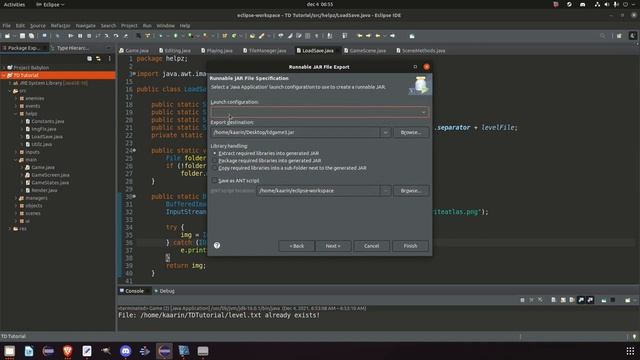Viewport: 640px width, 360px height.
Task: Click the Back navigation arrow icon
Action: (378, 36)
